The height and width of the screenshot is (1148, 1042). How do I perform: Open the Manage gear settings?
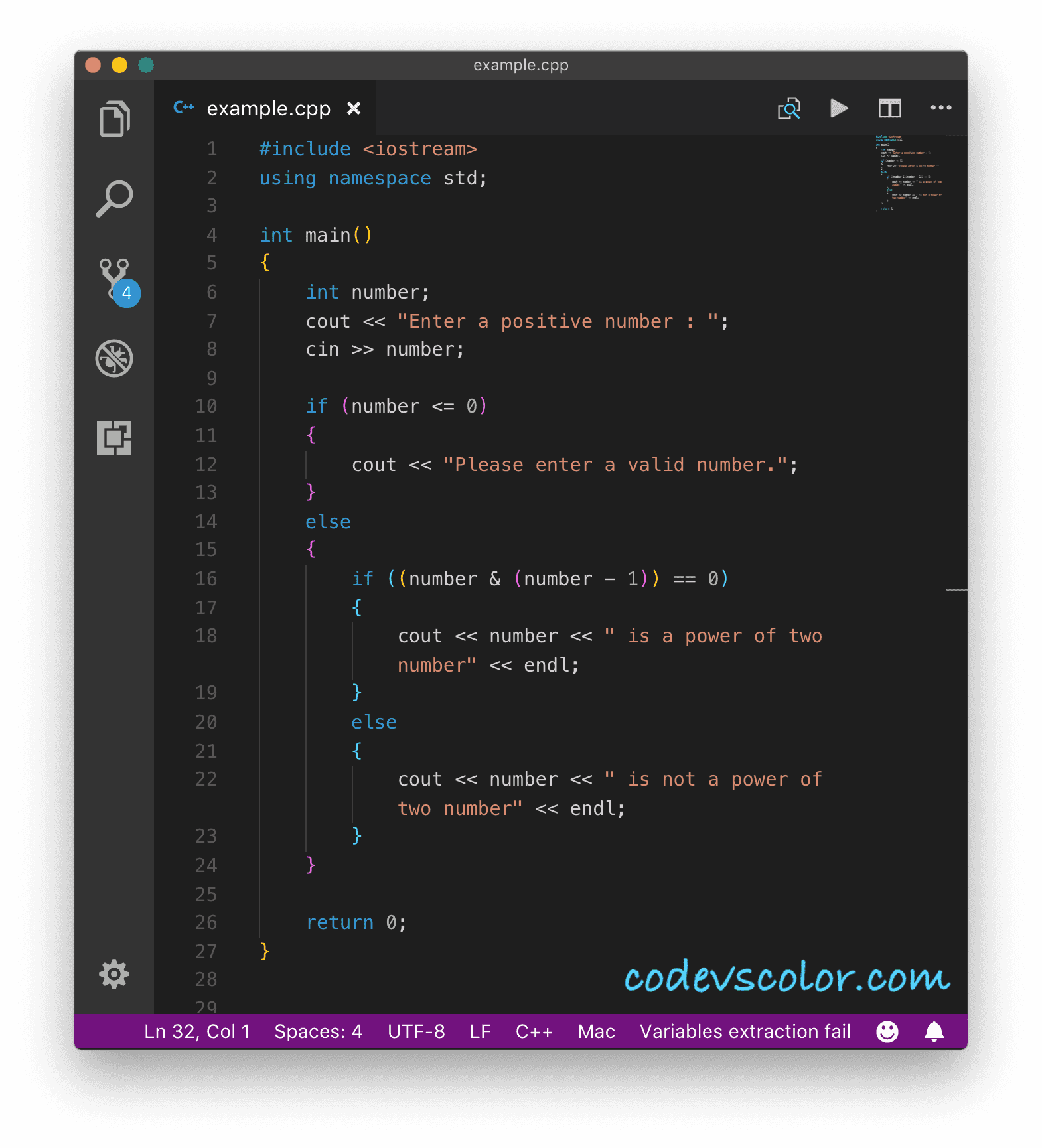coord(114,974)
